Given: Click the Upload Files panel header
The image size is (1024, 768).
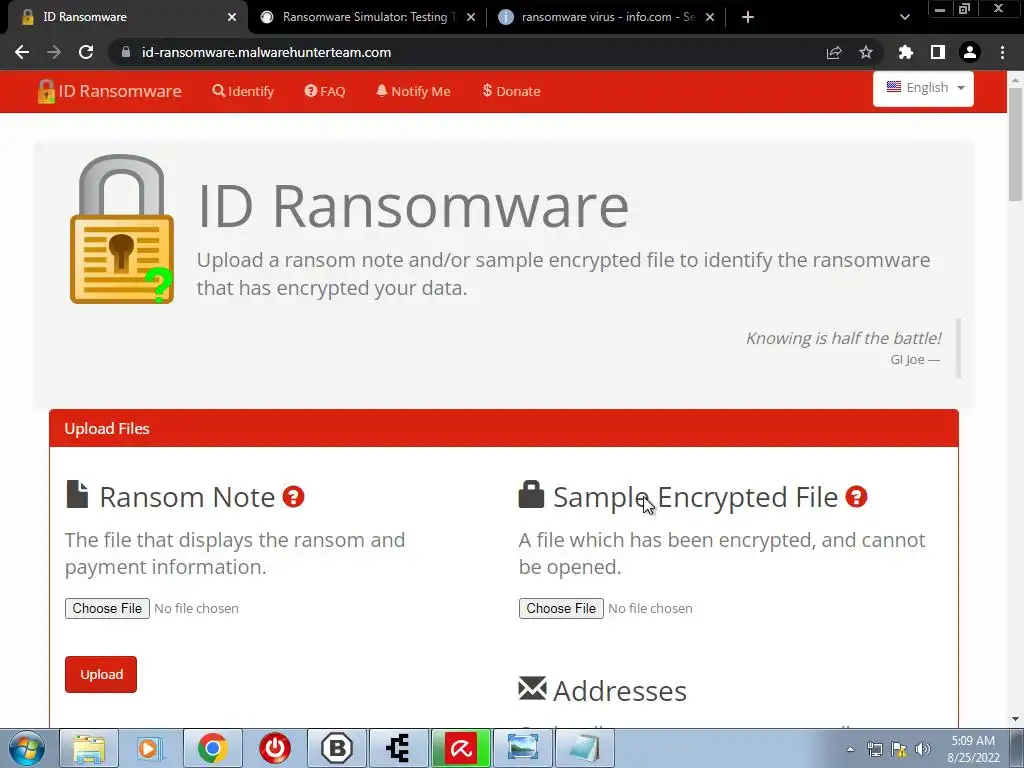Looking at the screenshot, I should tap(504, 428).
